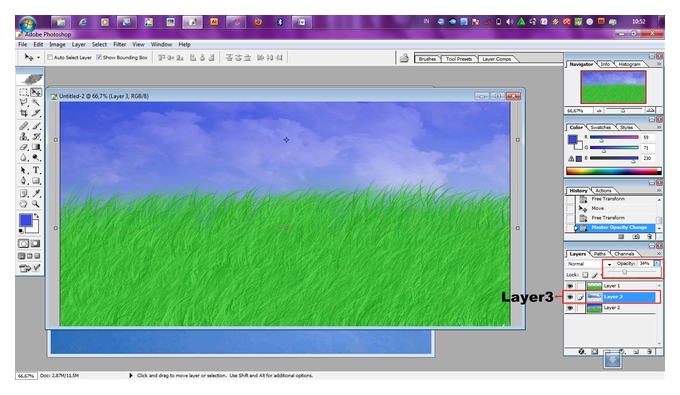Select the Move tool in the toolbox

point(36,92)
